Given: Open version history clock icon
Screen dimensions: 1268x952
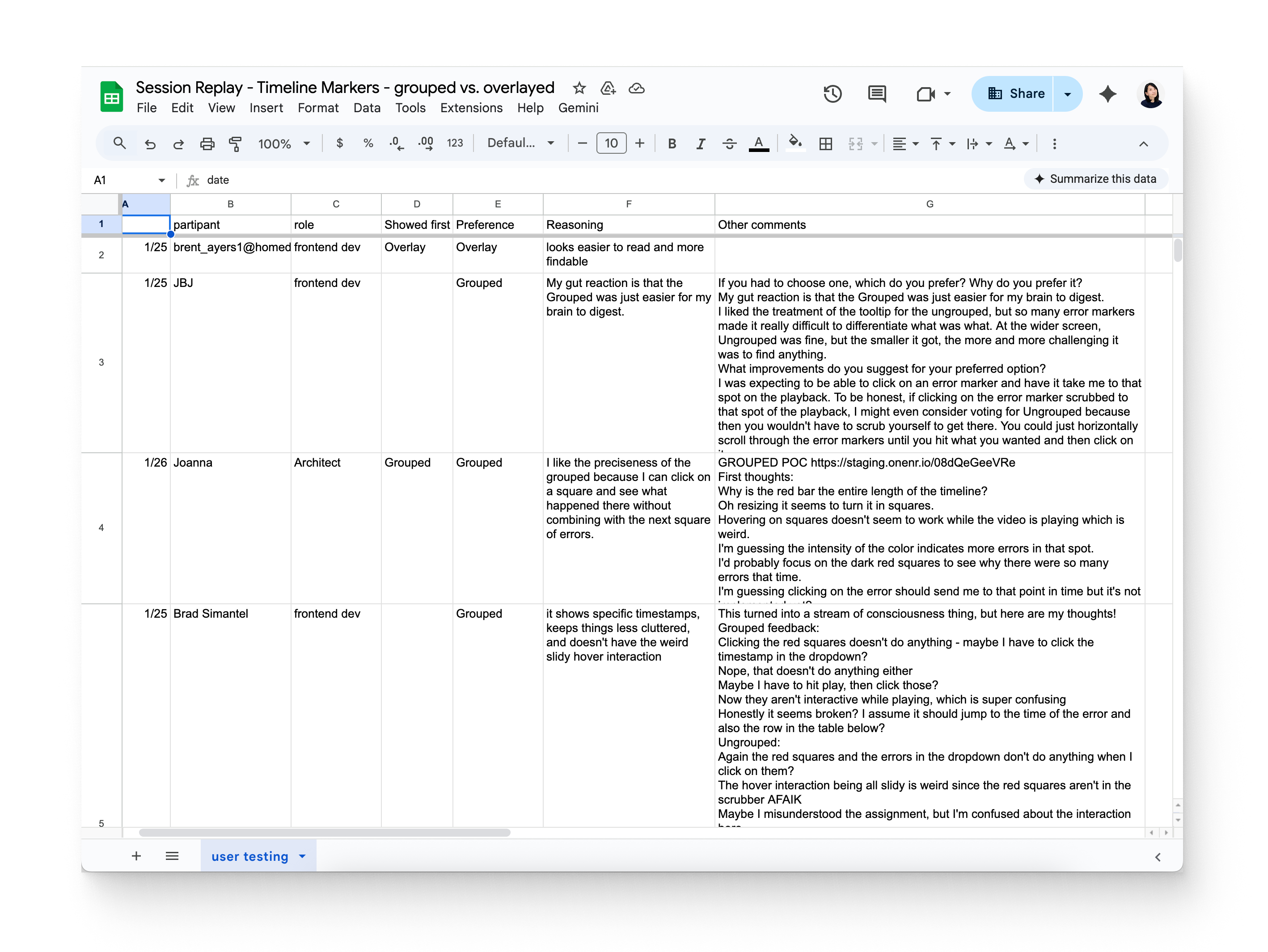Looking at the screenshot, I should point(833,93).
